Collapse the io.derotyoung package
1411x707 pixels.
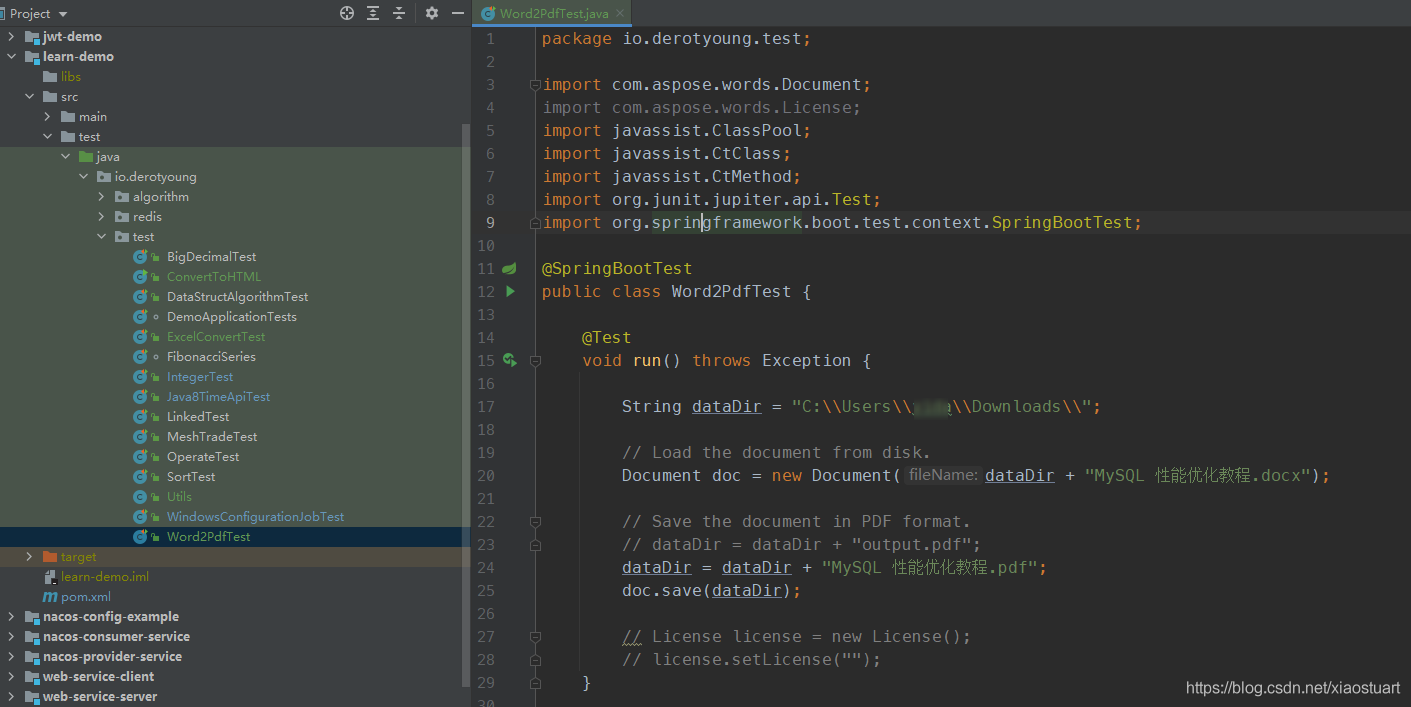[x=84, y=177]
